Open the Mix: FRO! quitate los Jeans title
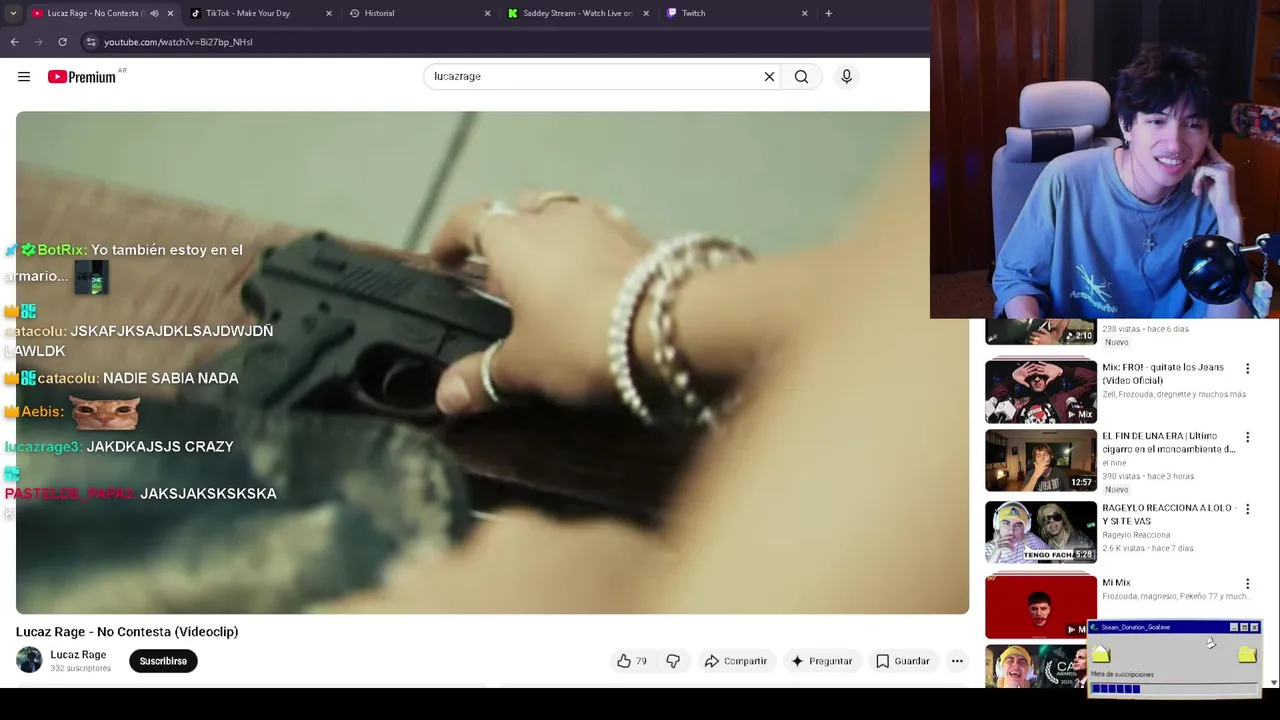 pyautogui.click(x=1163, y=374)
